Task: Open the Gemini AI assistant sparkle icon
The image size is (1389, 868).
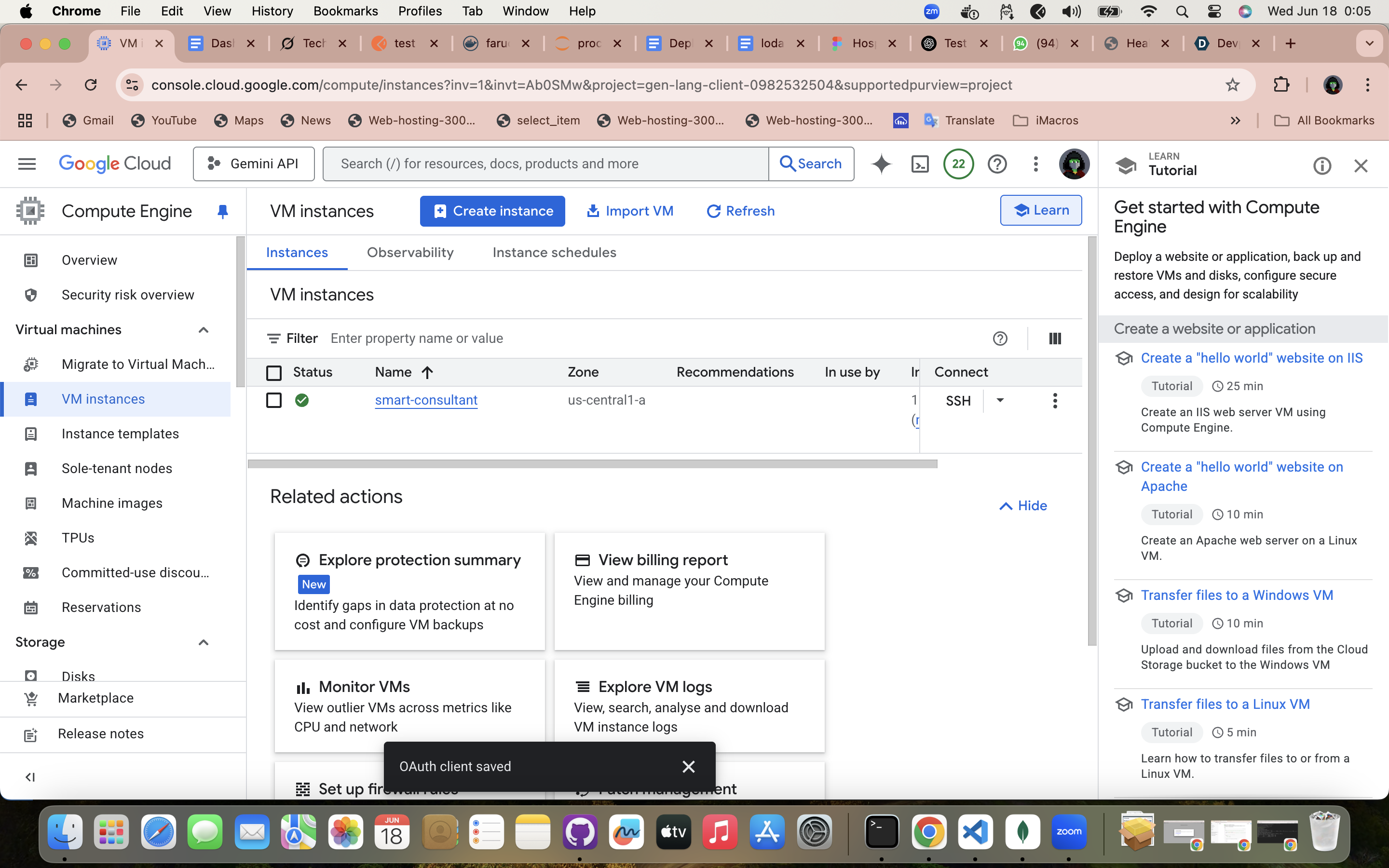Action: coord(881,164)
